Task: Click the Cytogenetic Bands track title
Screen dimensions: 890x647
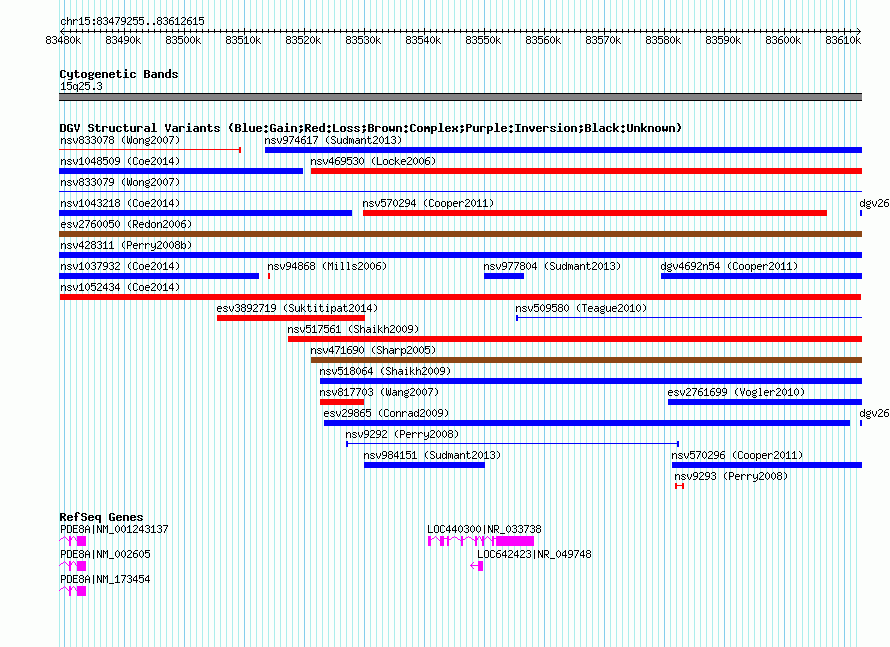Action: coord(119,74)
